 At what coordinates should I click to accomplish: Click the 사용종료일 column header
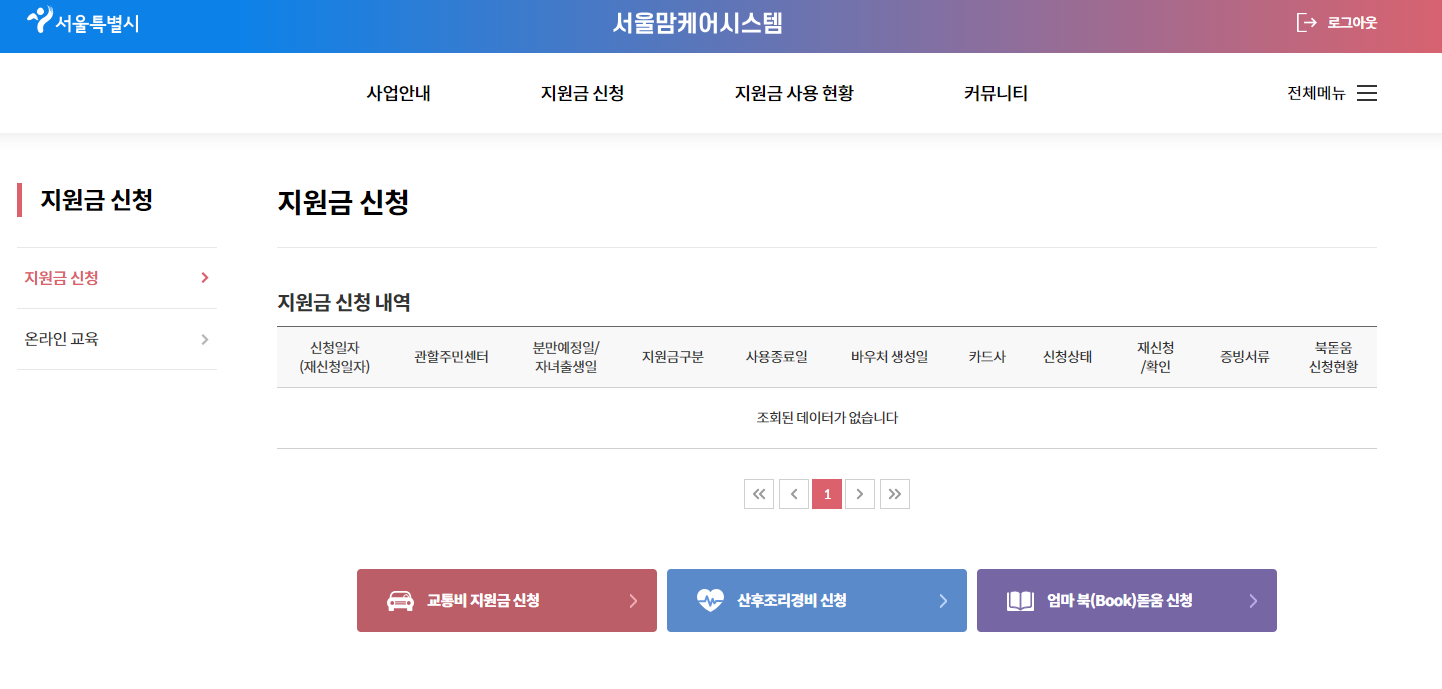pos(777,357)
